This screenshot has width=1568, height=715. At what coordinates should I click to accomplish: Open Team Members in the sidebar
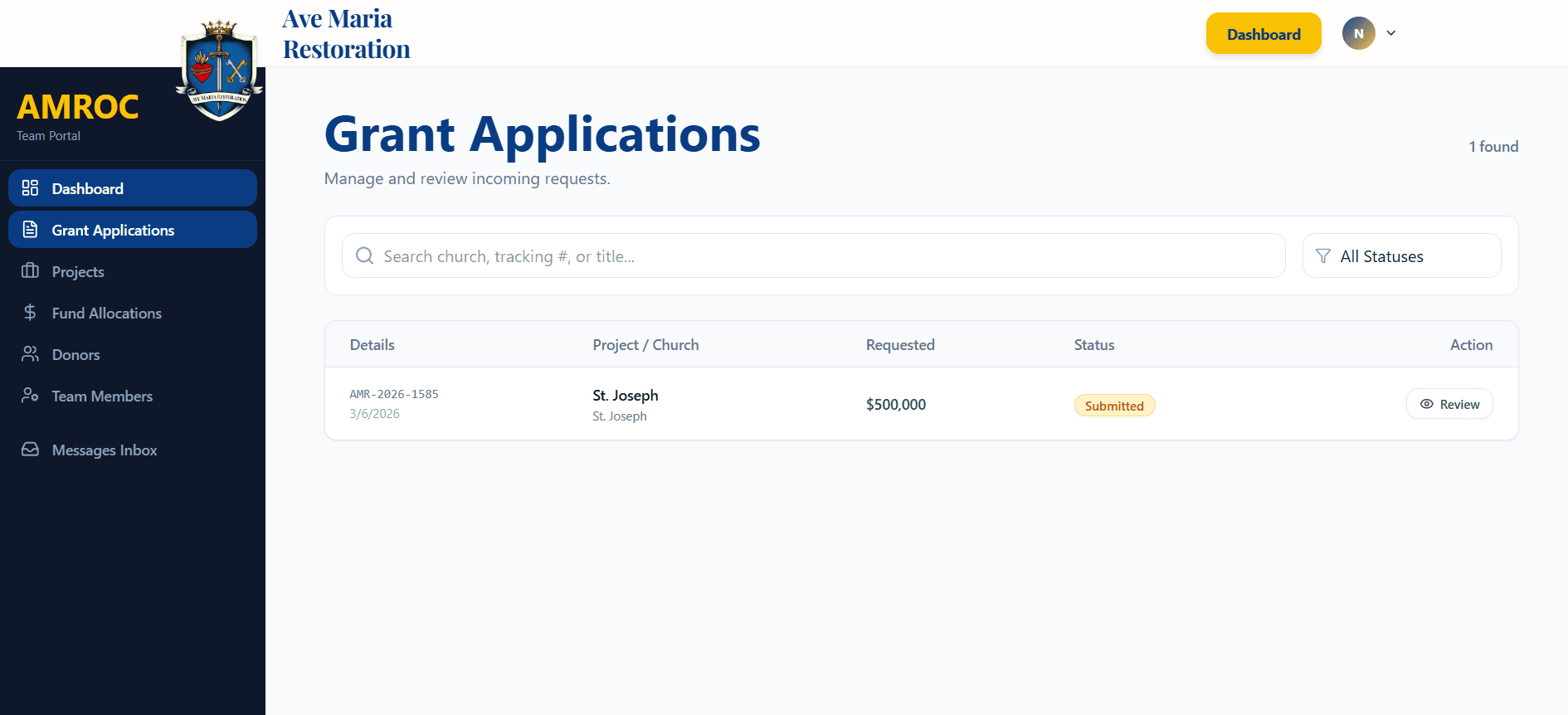(133, 395)
